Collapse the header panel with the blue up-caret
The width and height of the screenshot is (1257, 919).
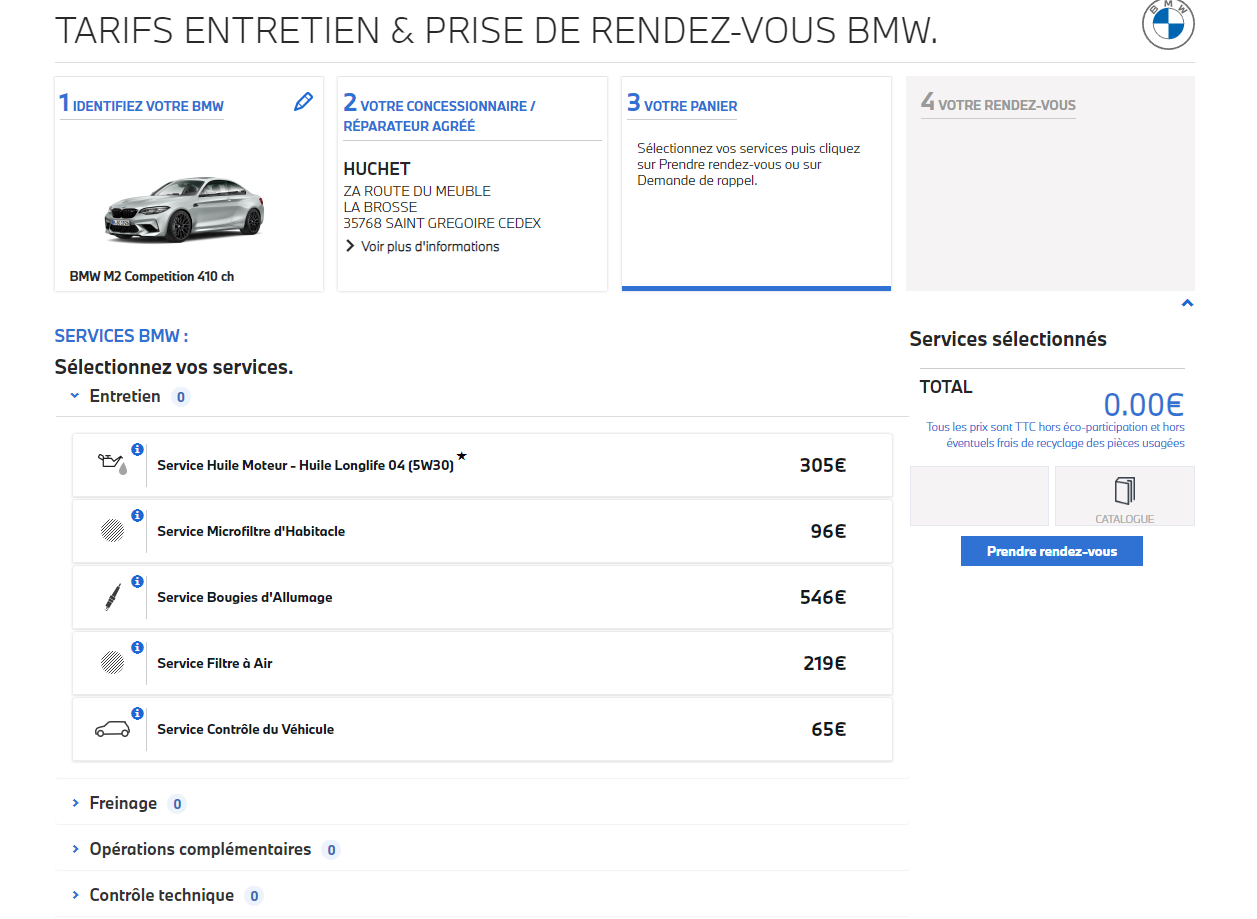(x=1187, y=303)
